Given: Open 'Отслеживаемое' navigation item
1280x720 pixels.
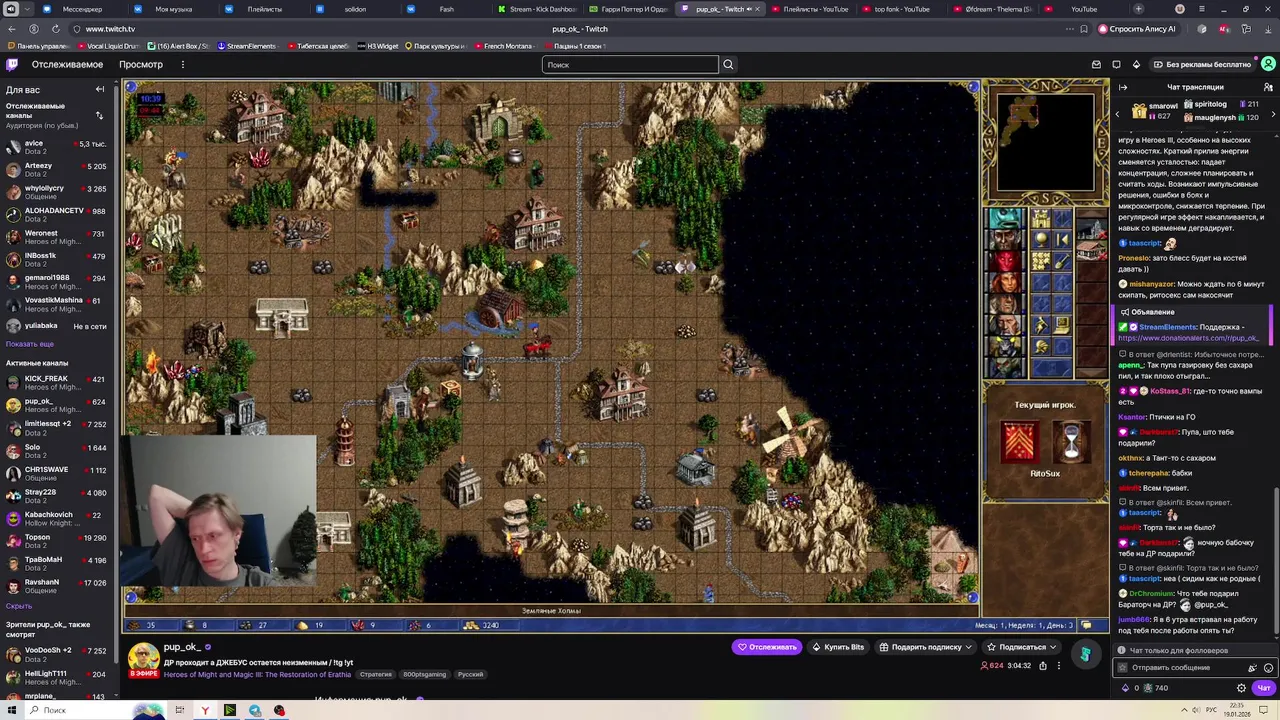Looking at the screenshot, I should [67, 64].
